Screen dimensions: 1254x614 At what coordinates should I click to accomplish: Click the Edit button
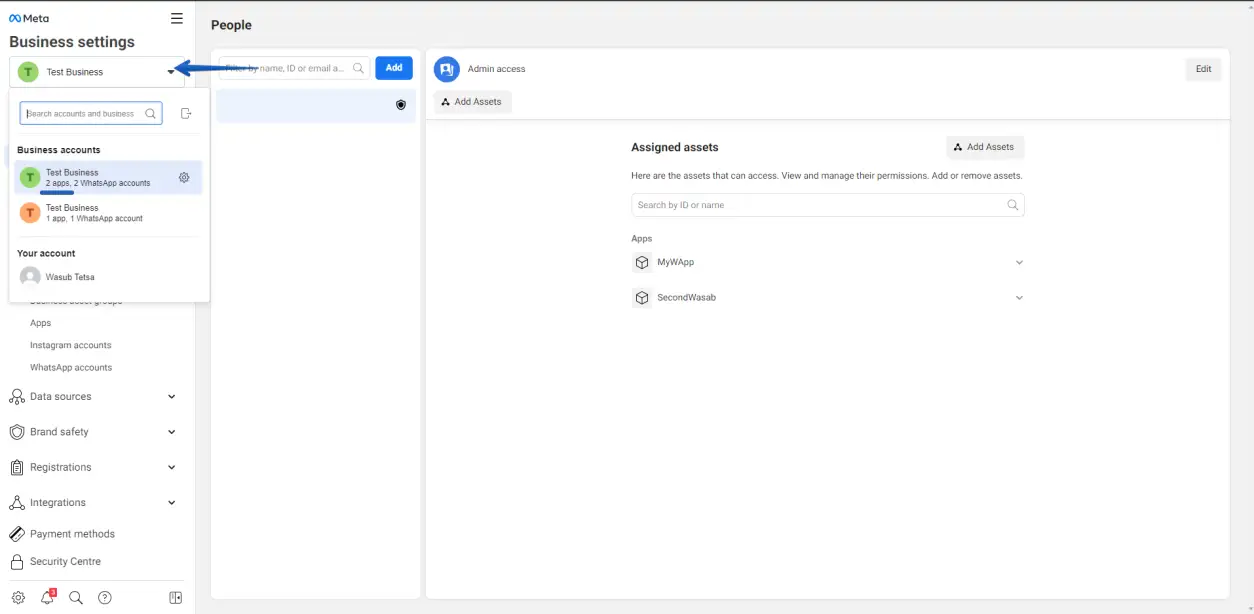tap(1203, 69)
